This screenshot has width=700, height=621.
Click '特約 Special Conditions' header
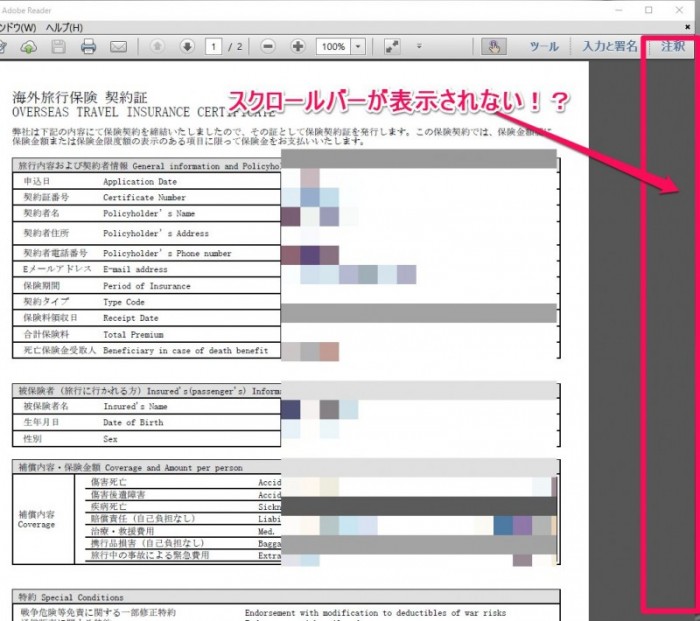pos(71,597)
